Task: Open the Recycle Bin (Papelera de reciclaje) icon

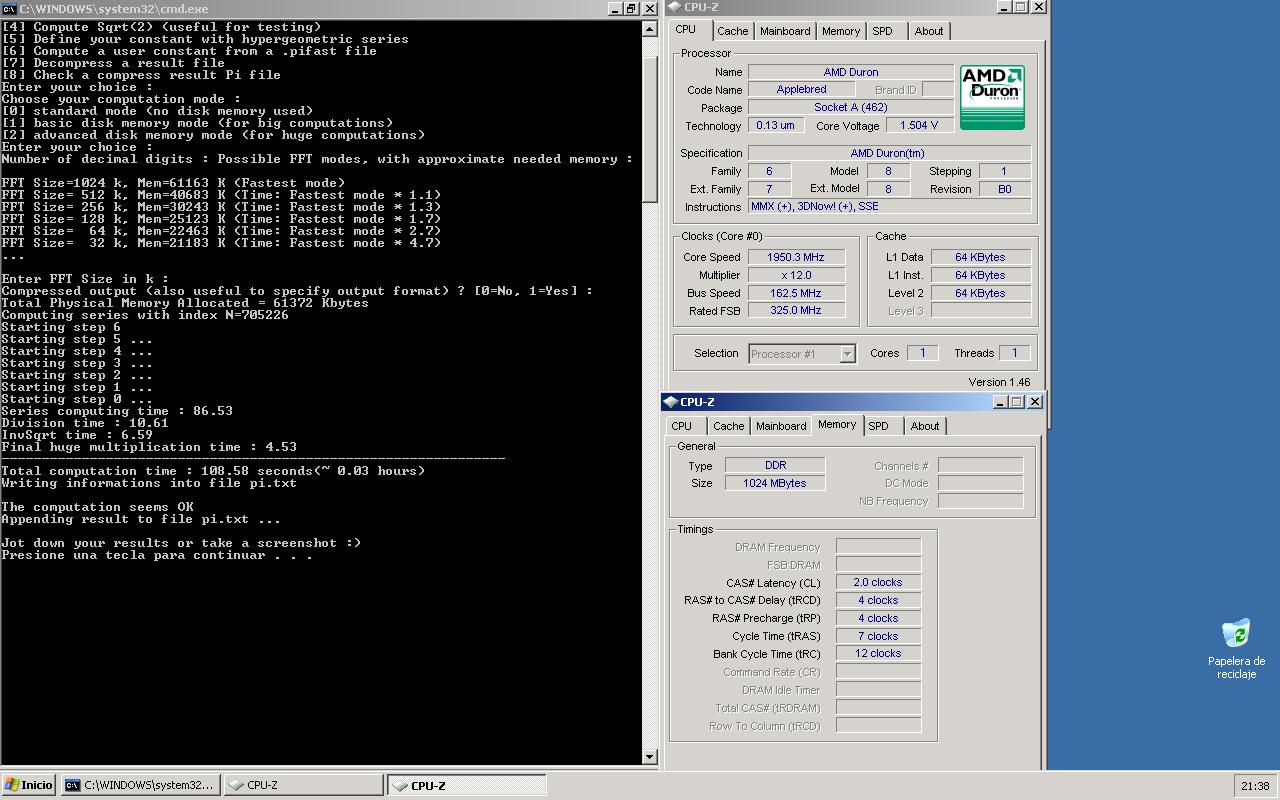Action: point(1236,648)
